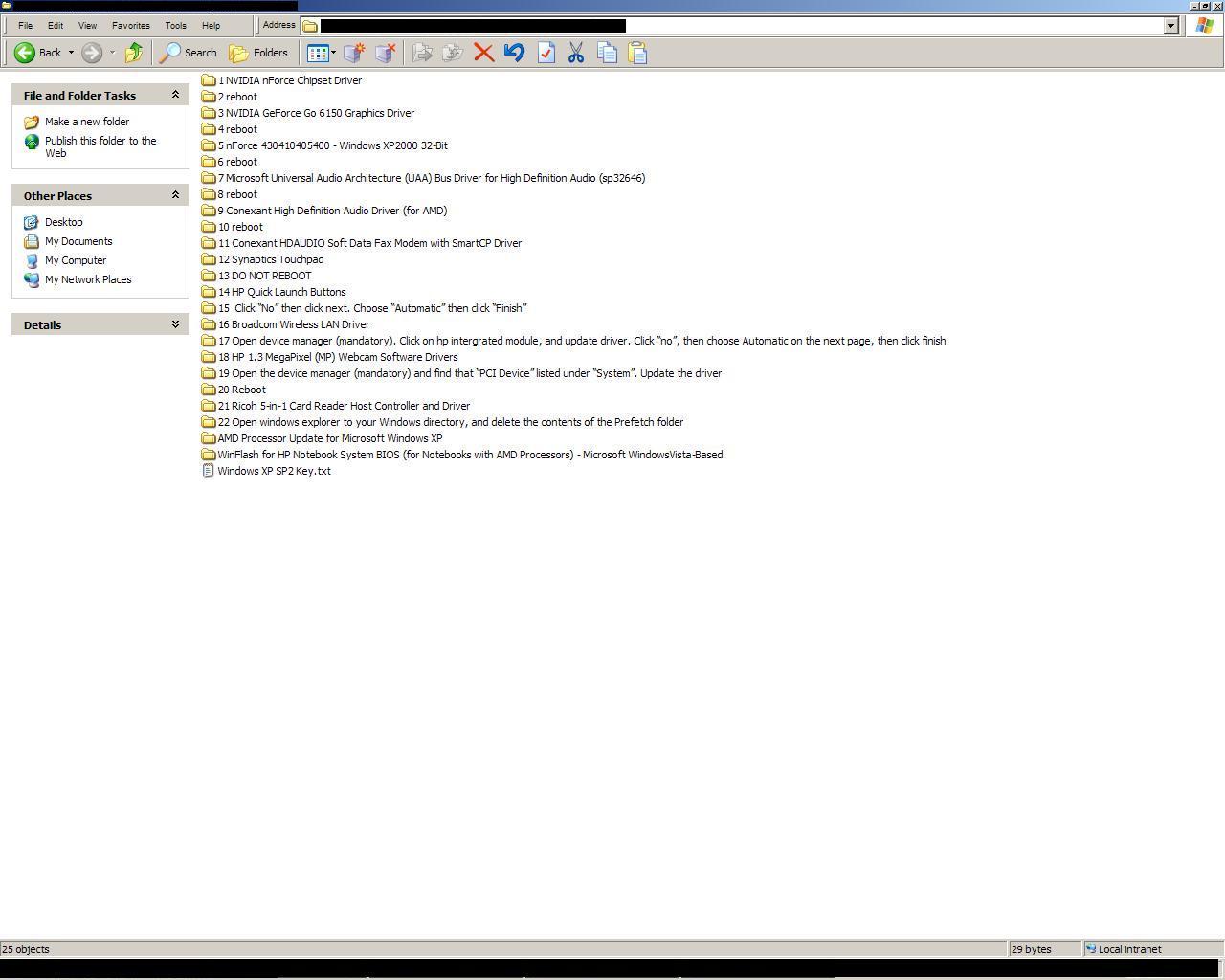
Task: Select '19 Open the device manager' folder
Action: (461, 373)
